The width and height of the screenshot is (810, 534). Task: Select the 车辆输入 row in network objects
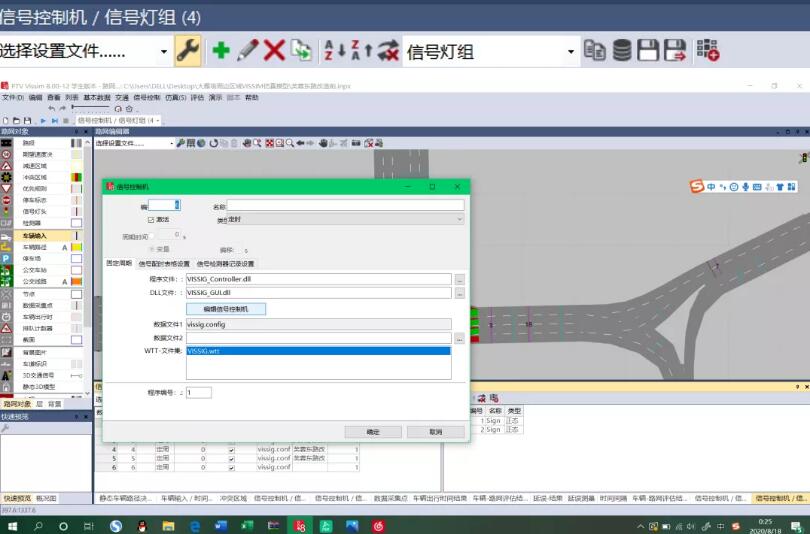(41, 235)
